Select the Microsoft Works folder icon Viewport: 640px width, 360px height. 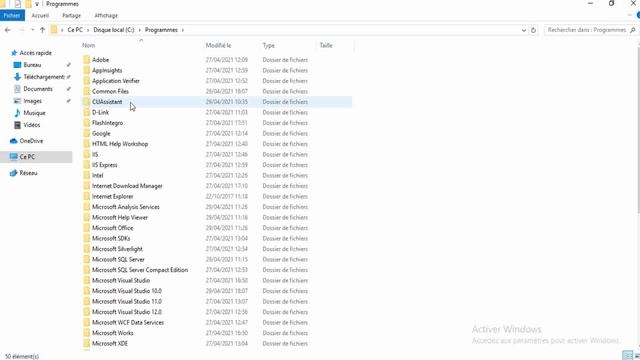[87, 333]
